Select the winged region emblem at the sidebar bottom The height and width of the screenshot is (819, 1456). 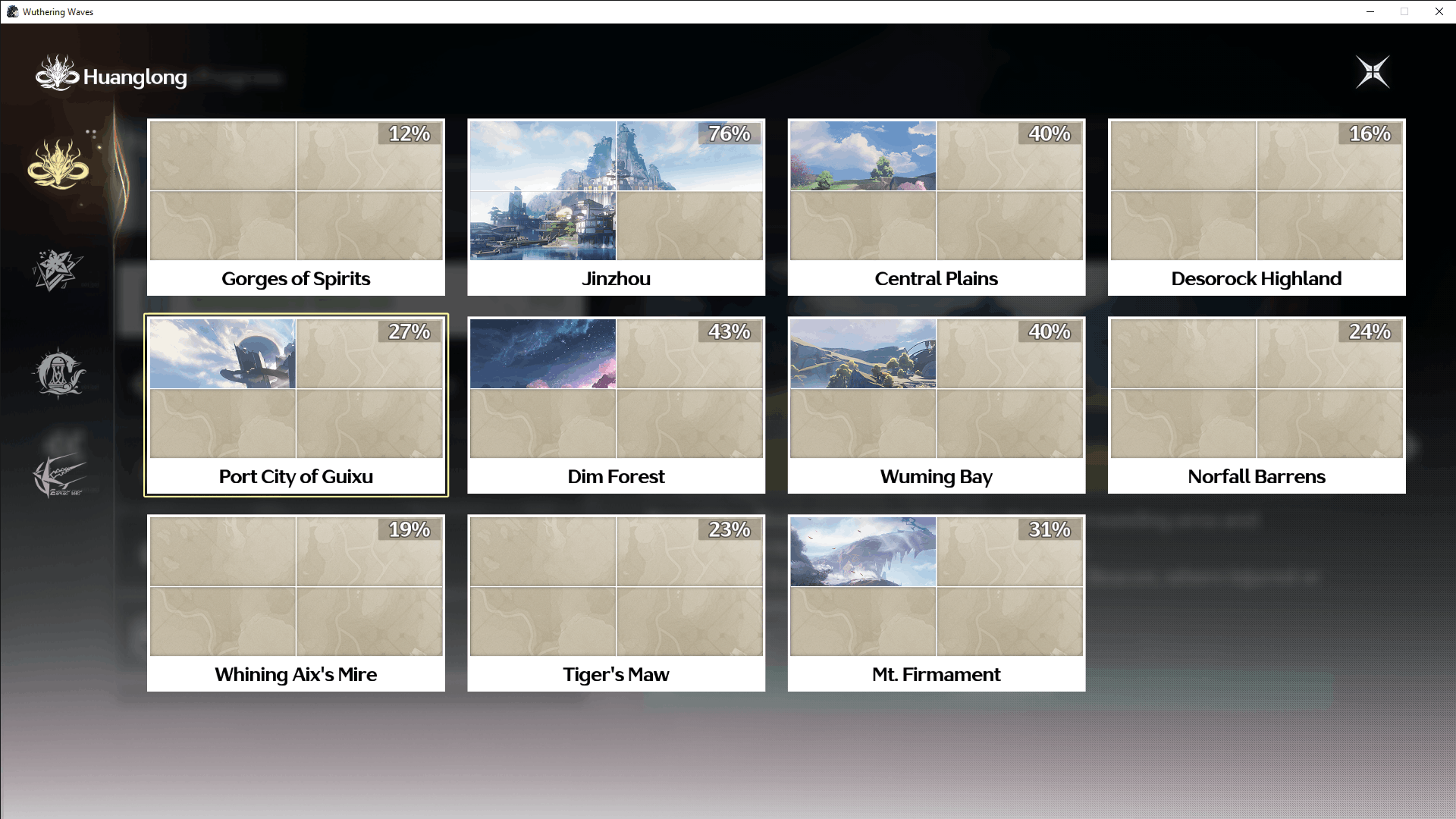pos(59,475)
